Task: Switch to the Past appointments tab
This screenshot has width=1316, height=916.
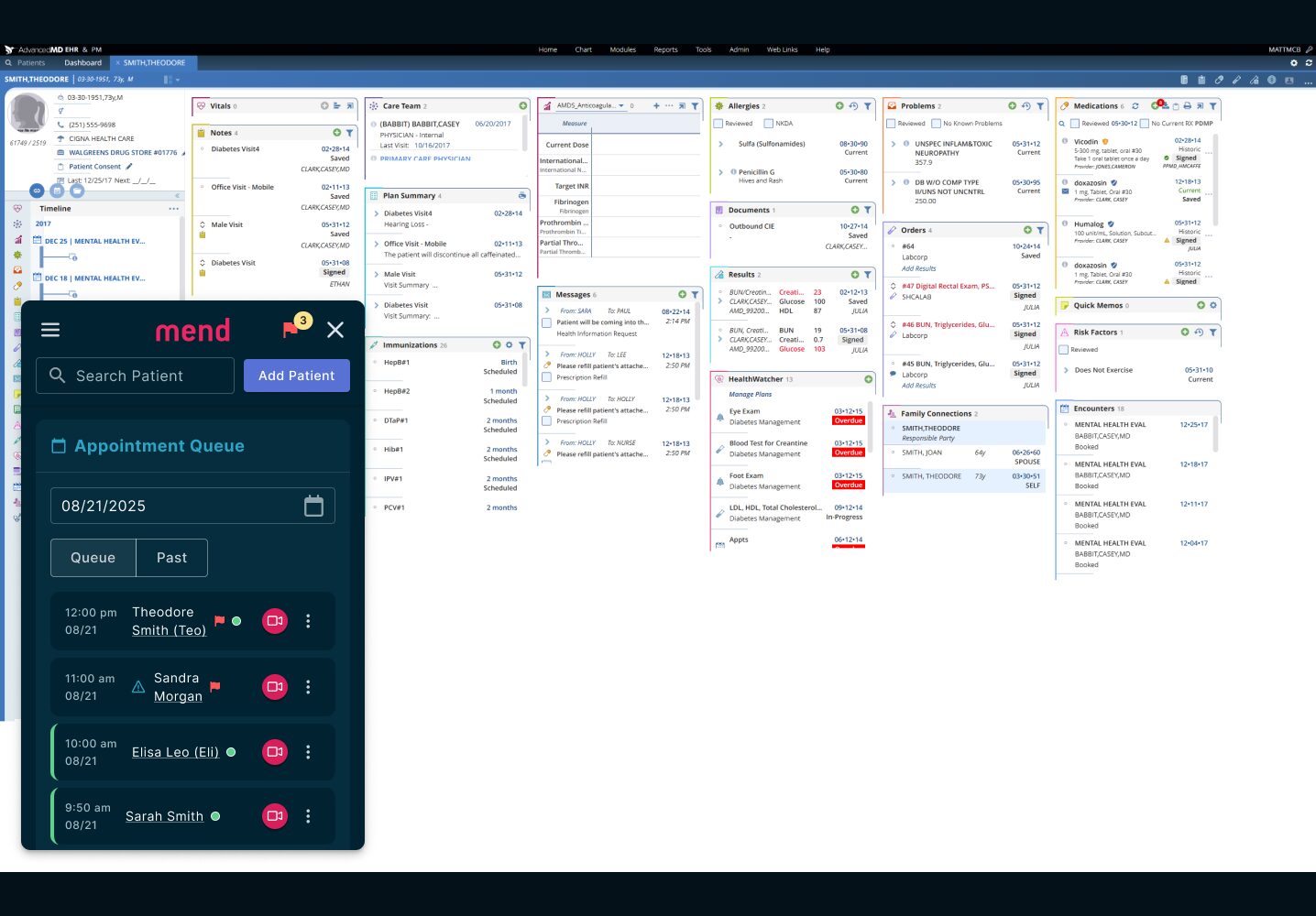Action: tap(171, 558)
